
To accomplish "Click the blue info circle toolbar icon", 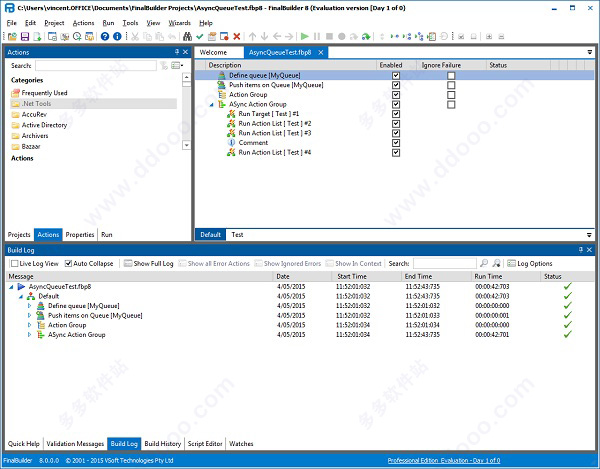I will (117, 36).
